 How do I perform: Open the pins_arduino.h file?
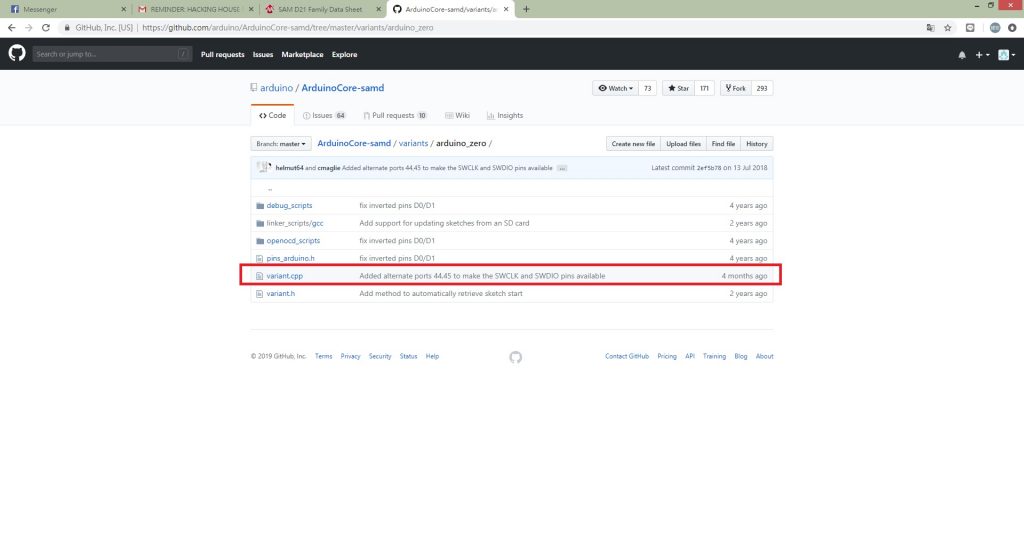point(291,258)
